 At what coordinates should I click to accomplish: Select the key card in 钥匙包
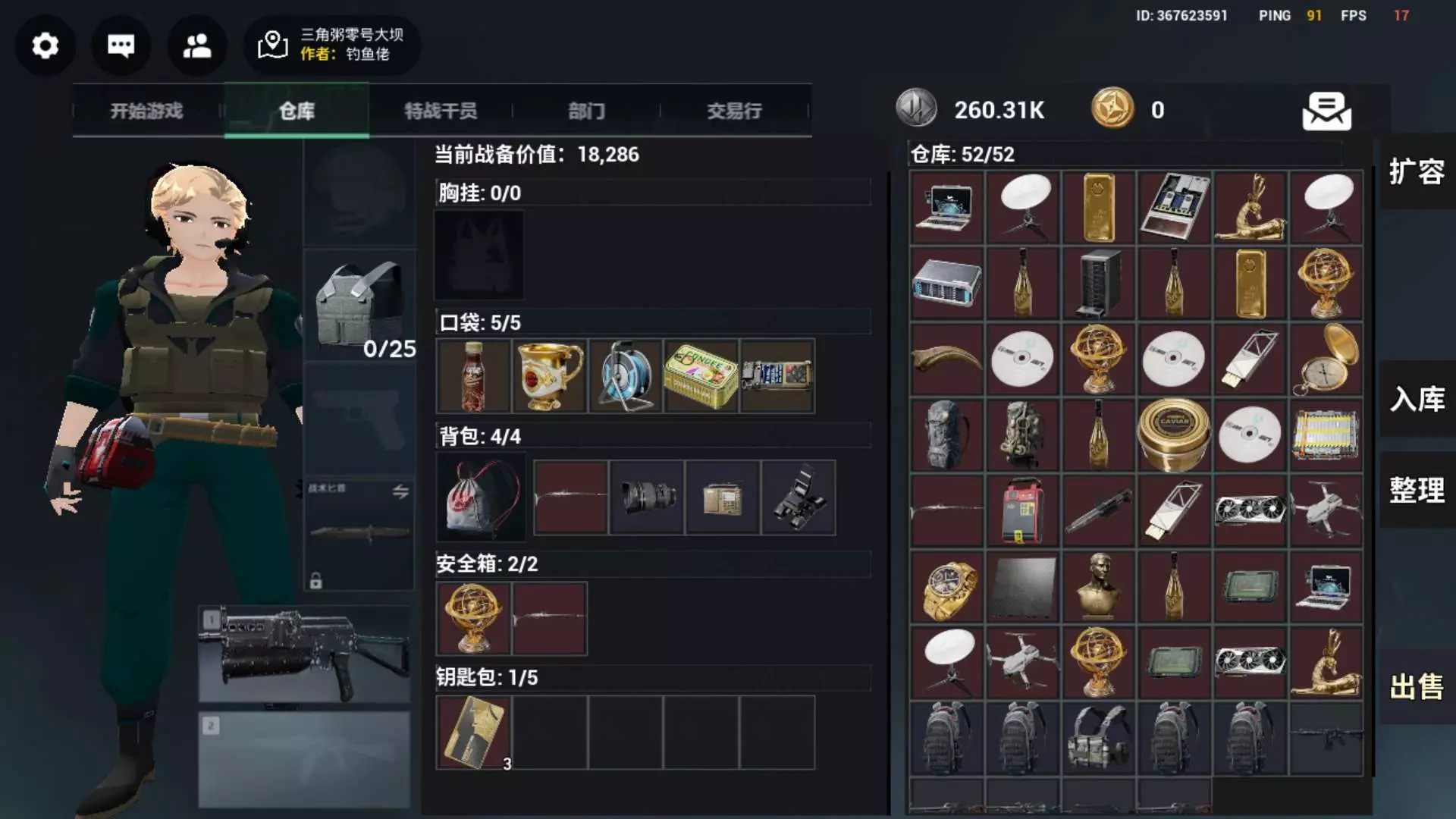pos(474,733)
